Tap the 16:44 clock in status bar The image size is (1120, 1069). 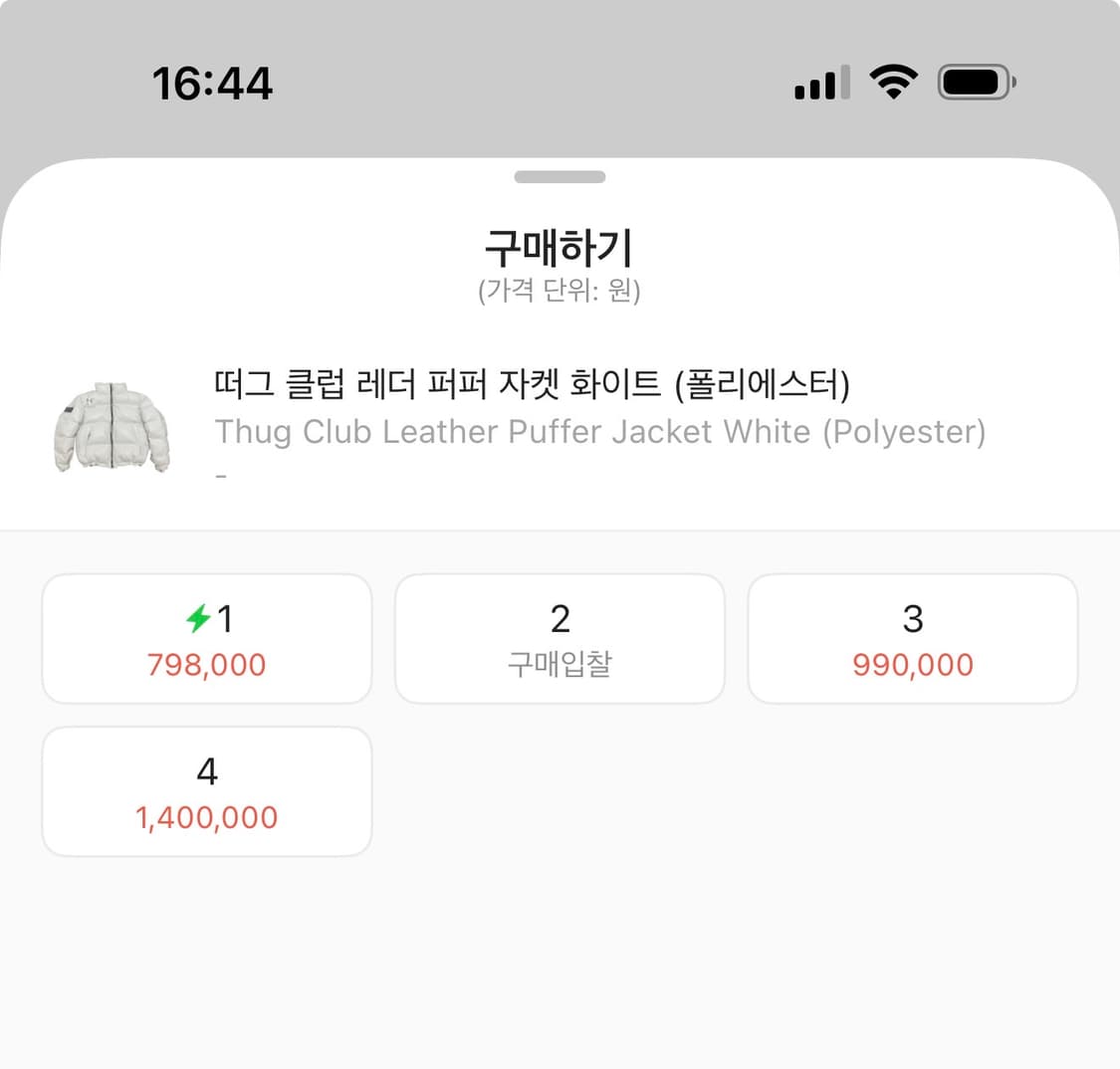click(214, 84)
